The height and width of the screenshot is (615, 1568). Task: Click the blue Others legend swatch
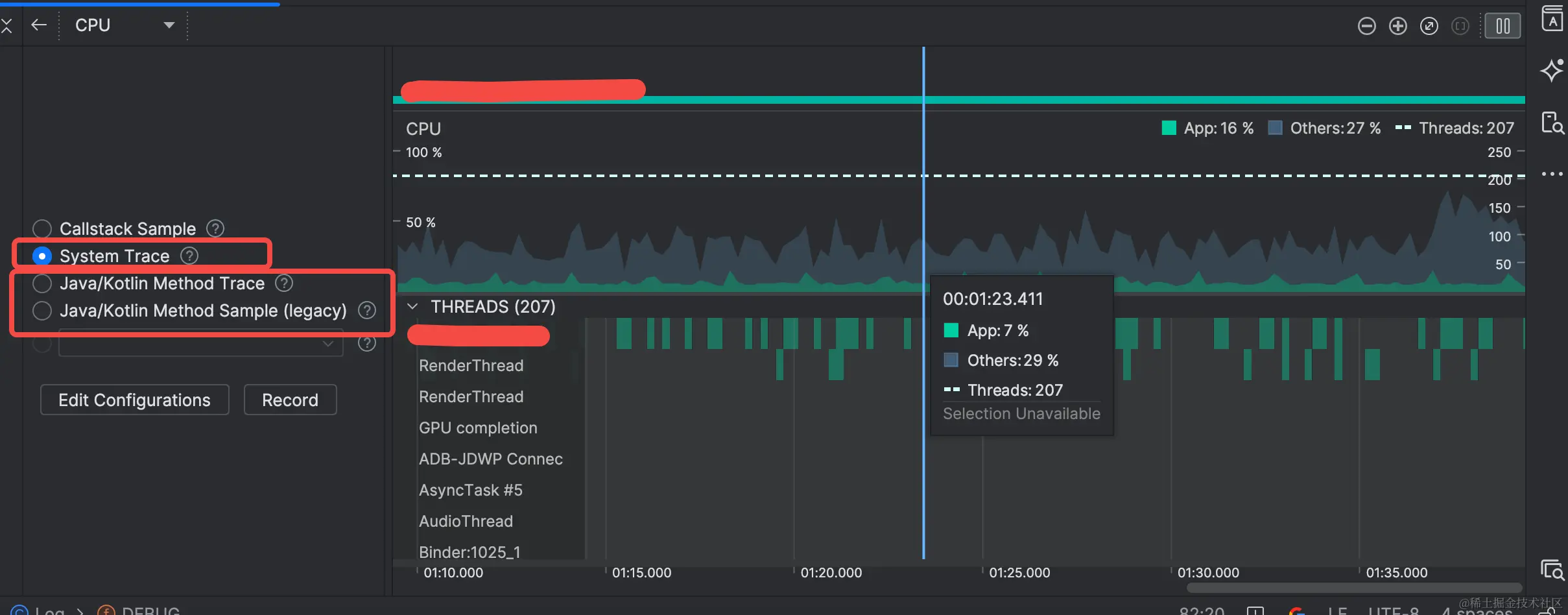(1275, 128)
